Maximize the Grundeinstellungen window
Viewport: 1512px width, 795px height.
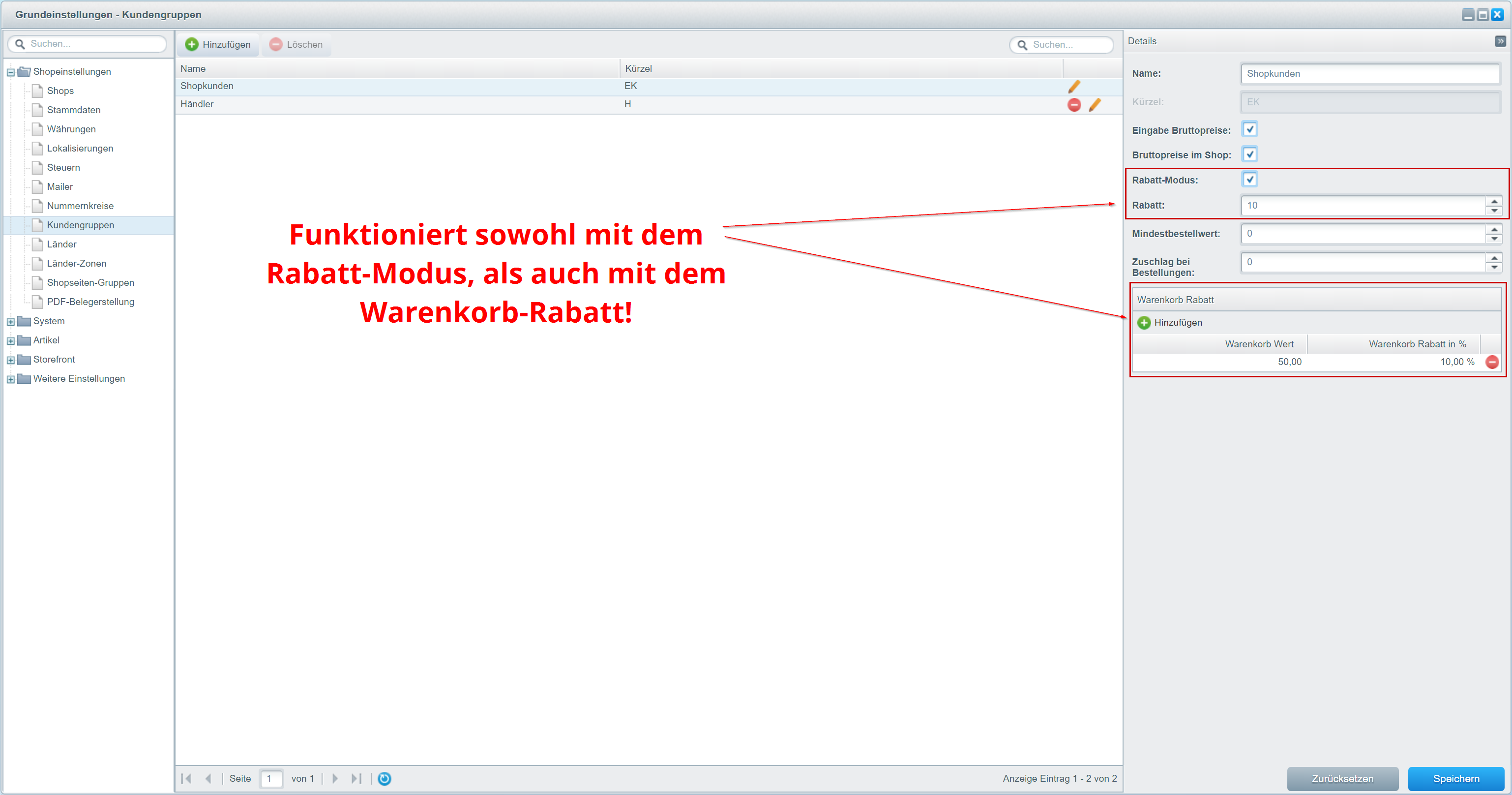(x=1482, y=15)
